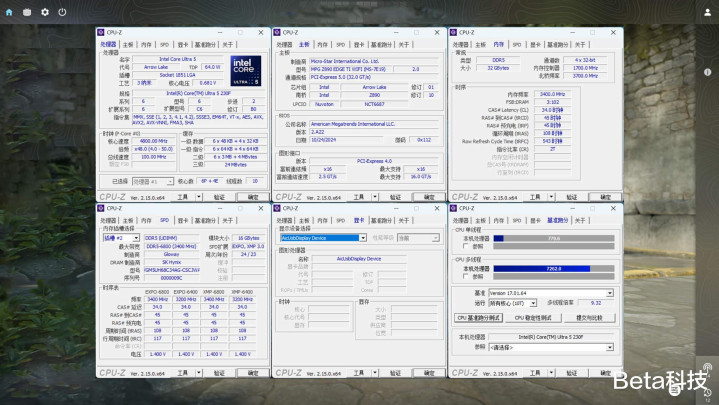This screenshot has height=405, width=719.
Task: Click the 提交和比较 button
Action: point(589,317)
